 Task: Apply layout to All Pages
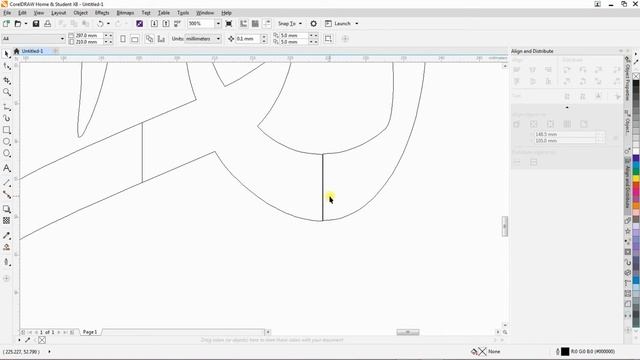[x=149, y=39]
